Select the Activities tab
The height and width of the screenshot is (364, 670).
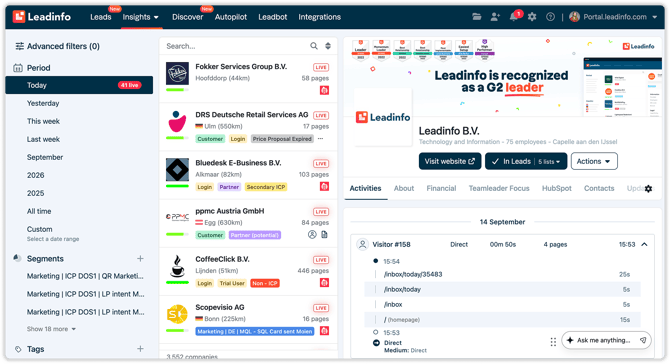tap(365, 188)
